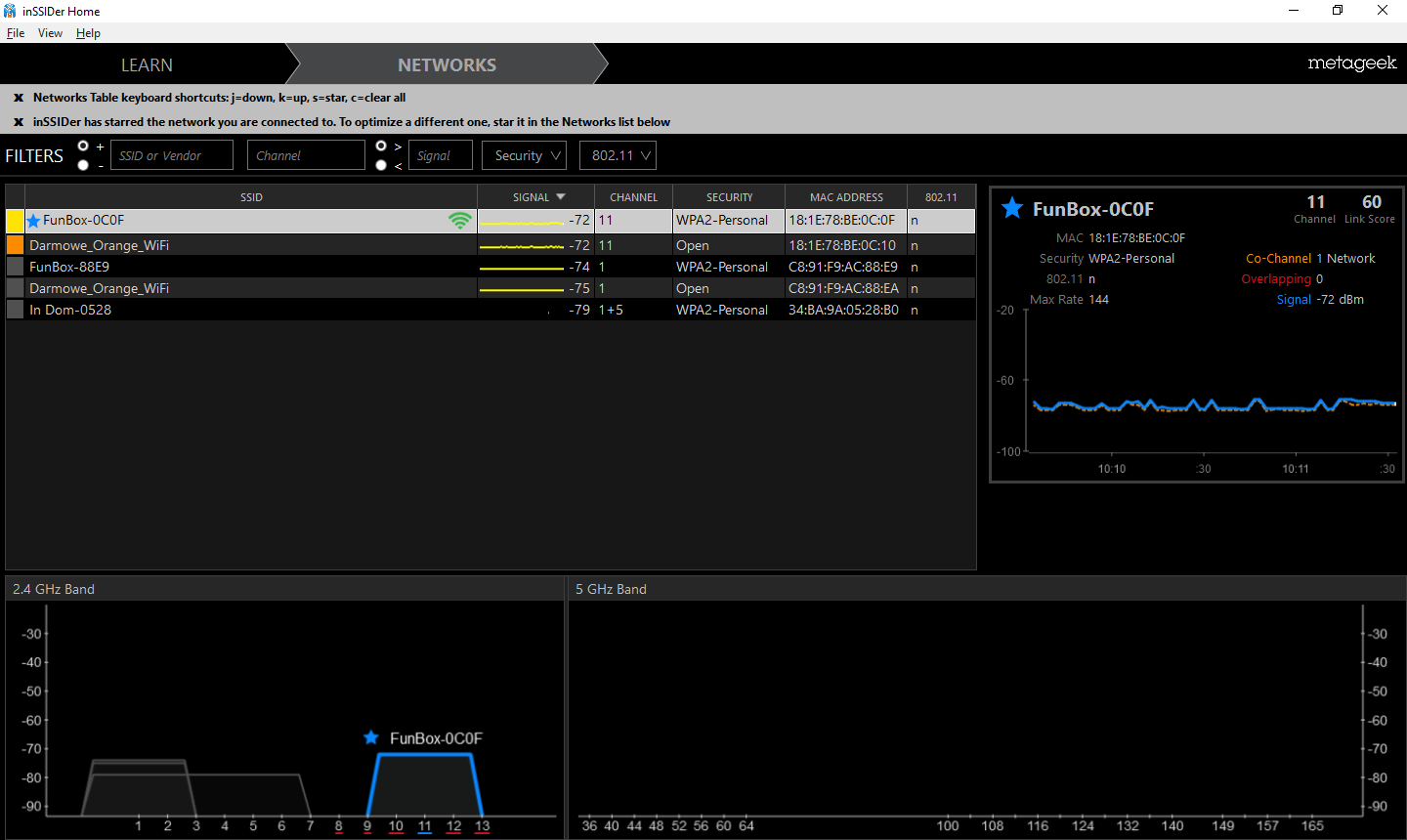Click the 2.4 GHz Band heading
Image resolution: width=1407 pixels, height=840 pixels.
(54, 589)
